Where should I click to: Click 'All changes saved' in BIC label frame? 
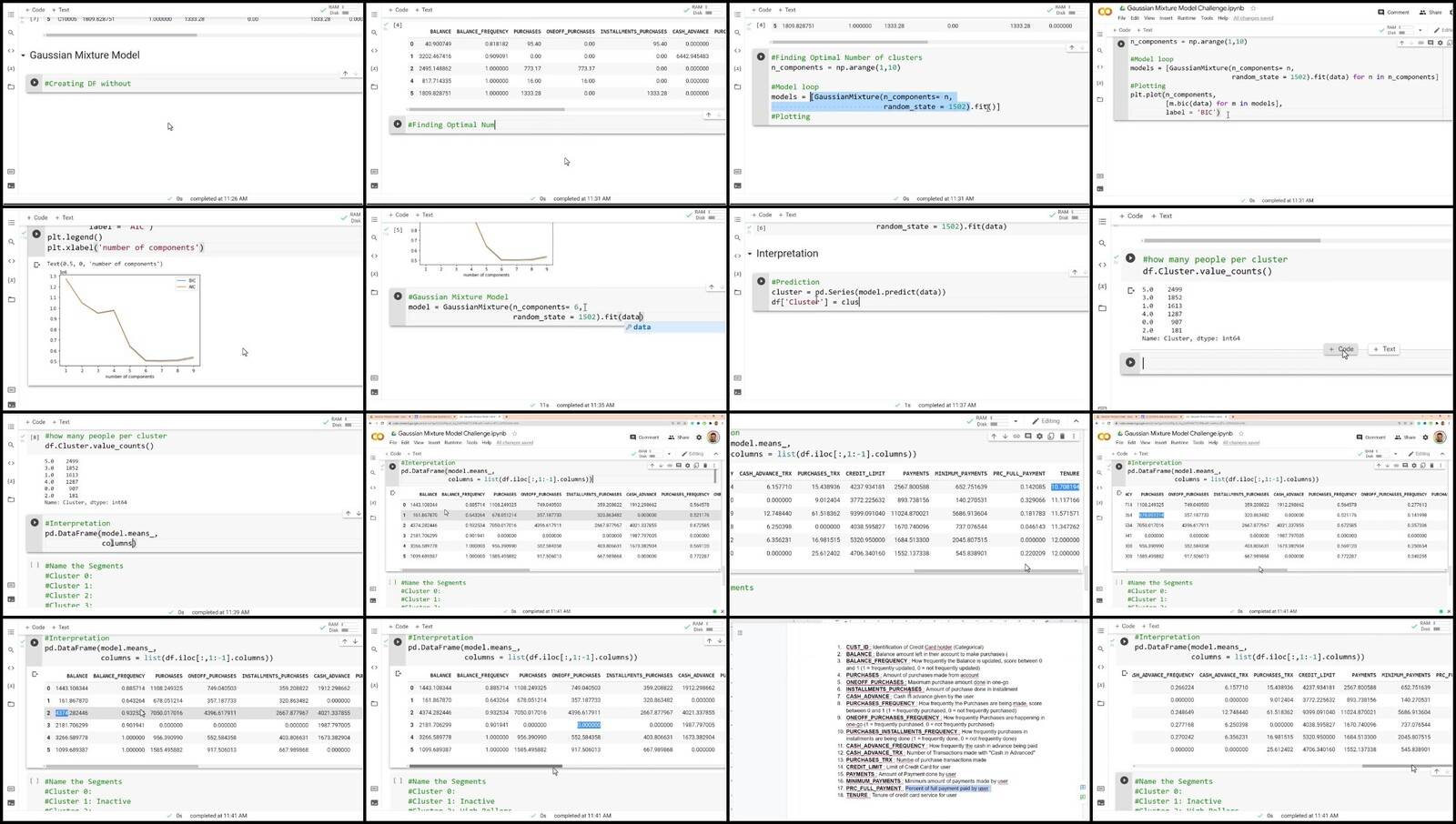pyautogui.click(x=1254, y=18)
